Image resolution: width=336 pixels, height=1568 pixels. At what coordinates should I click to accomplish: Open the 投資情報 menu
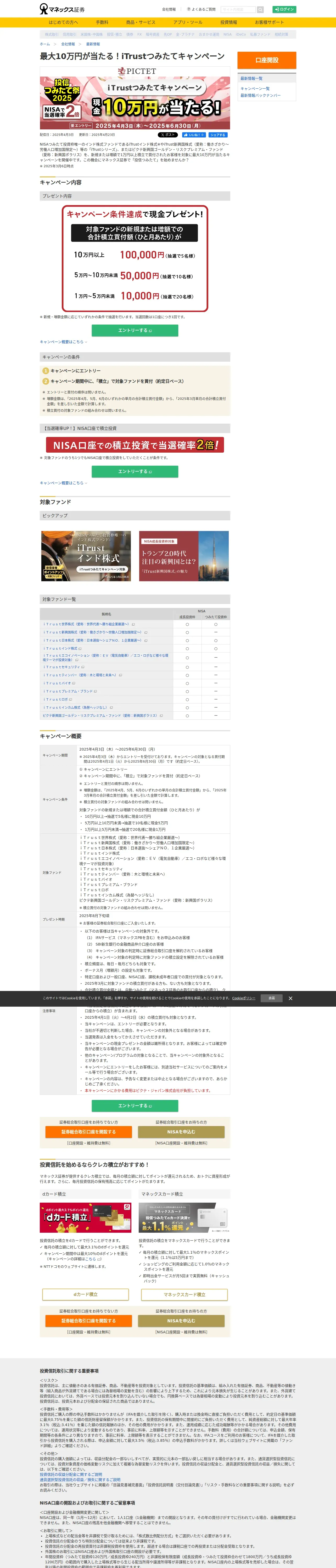pyautogui.click(x=229, y=22)
